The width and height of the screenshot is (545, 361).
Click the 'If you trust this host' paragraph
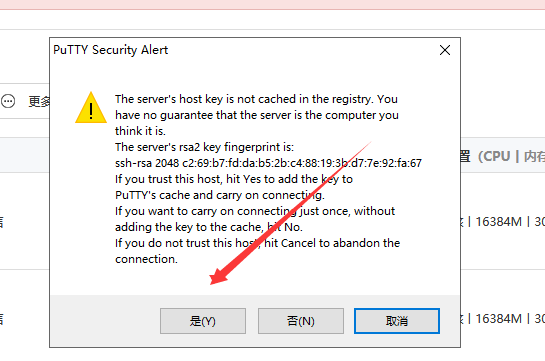pos(234,187)
